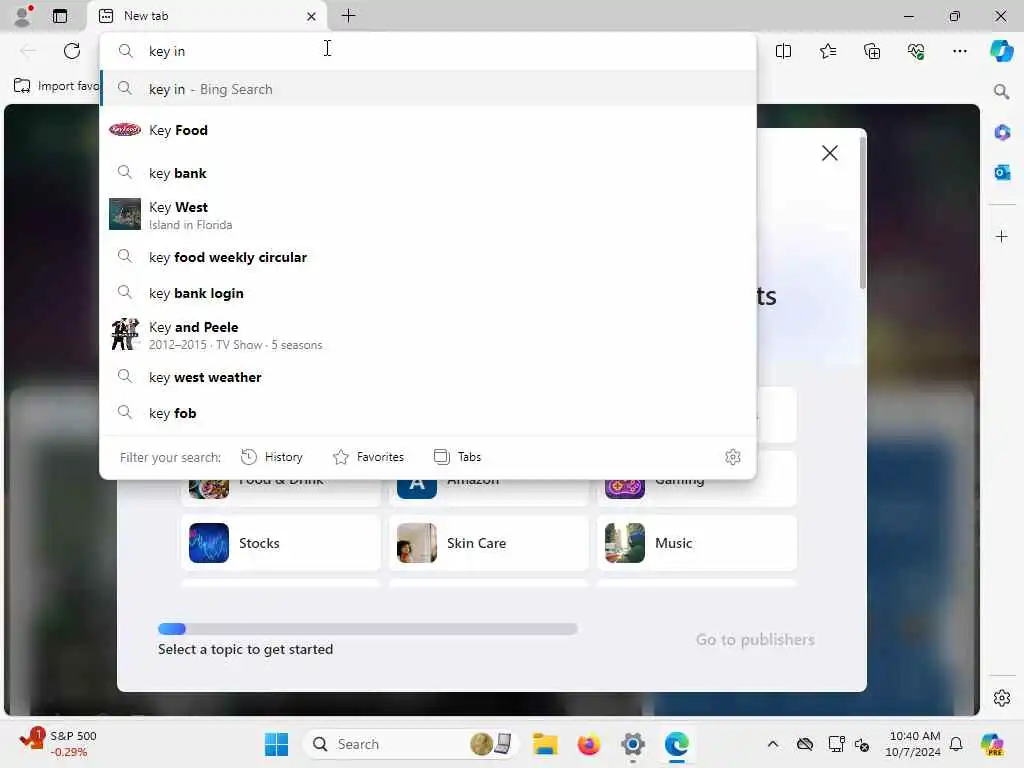Launch Firefox from taskbar

pos(588,744)
